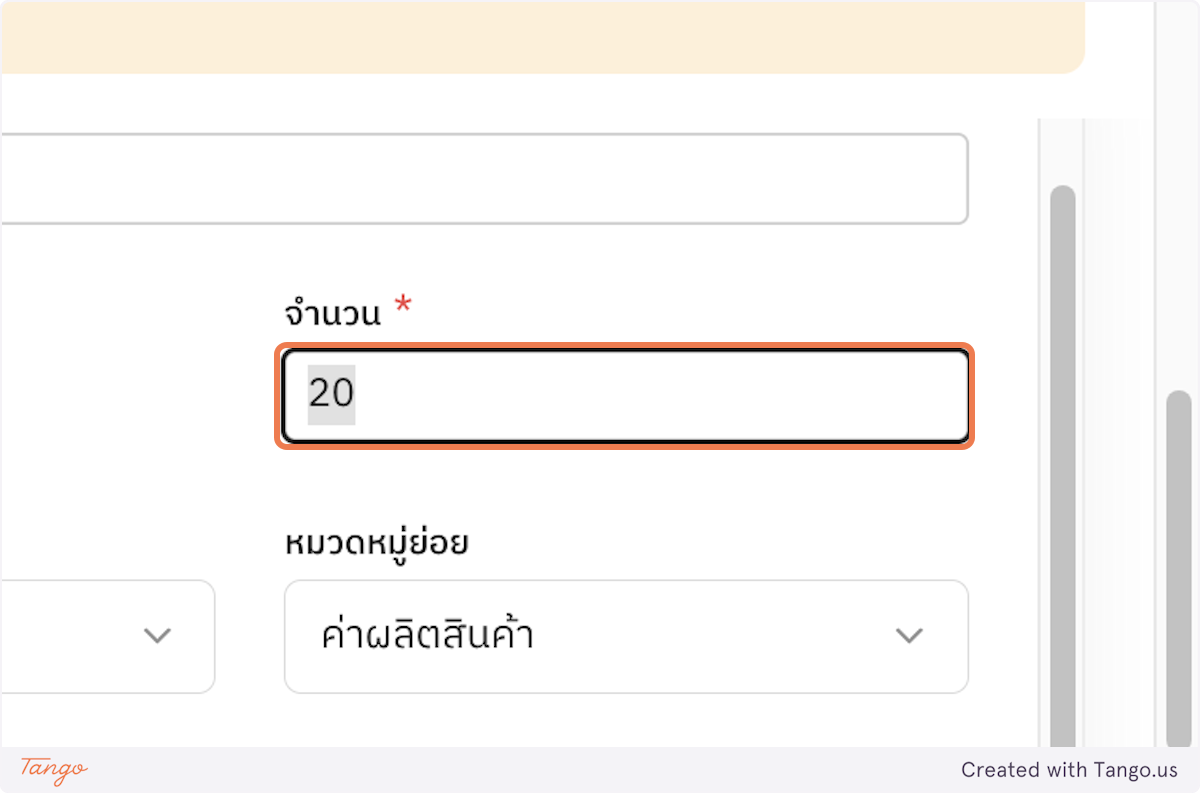Click the chevron icon beside ค่าผลิตสินค้า
The width and height of the screenshot is (1200, 793).
pos(908,636)
